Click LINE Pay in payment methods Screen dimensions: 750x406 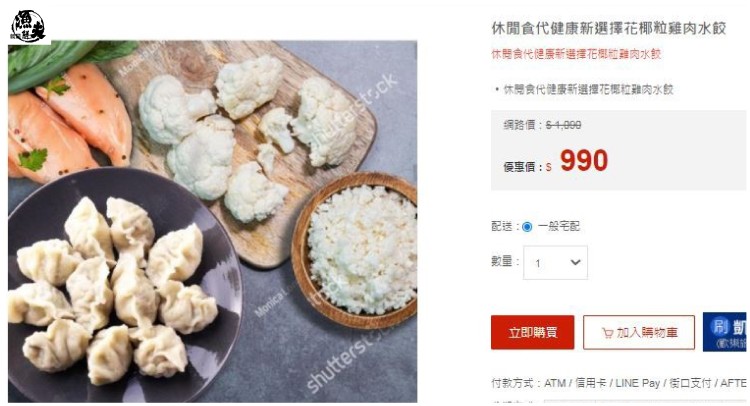click(x=637, y=383)
